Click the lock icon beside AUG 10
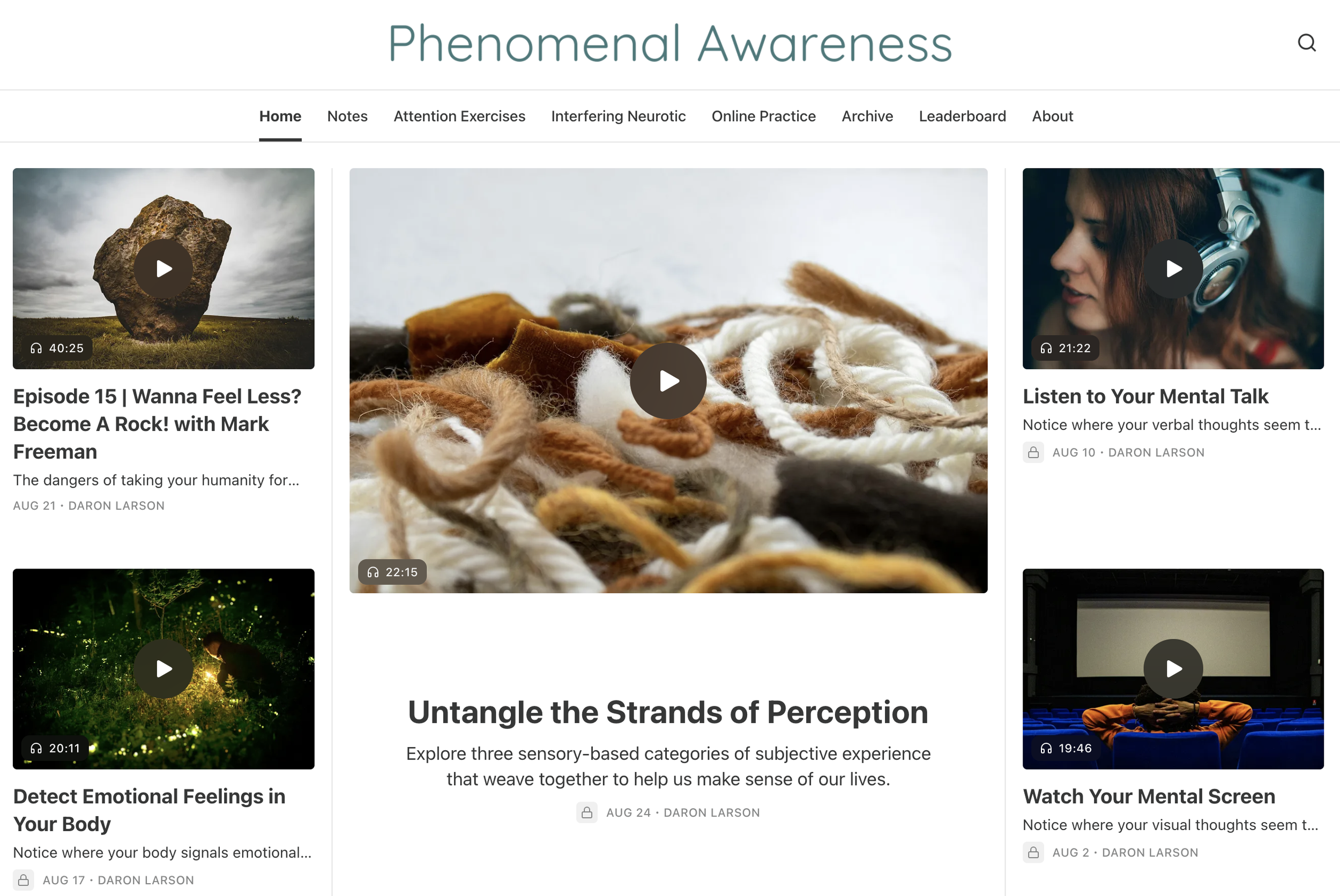The height and width of the screenshot is (896, 1340). (1033, 453)
